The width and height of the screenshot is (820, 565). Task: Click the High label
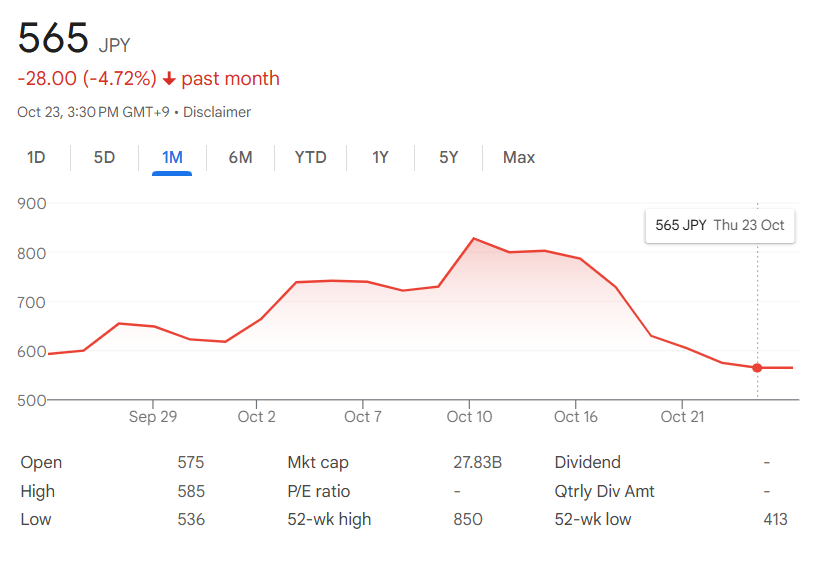(38, 491)
